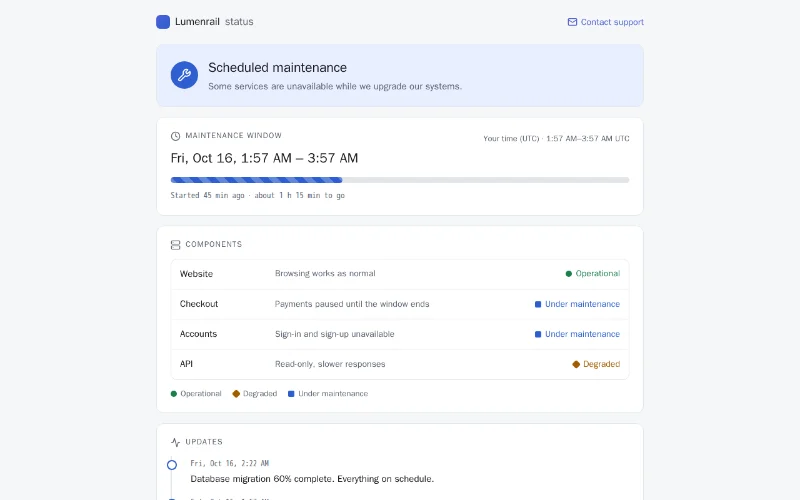Click the blue Under maintenance square in legend
Image resolution: width=800 pixels, height=500 pixels.
tap(291, 394)
